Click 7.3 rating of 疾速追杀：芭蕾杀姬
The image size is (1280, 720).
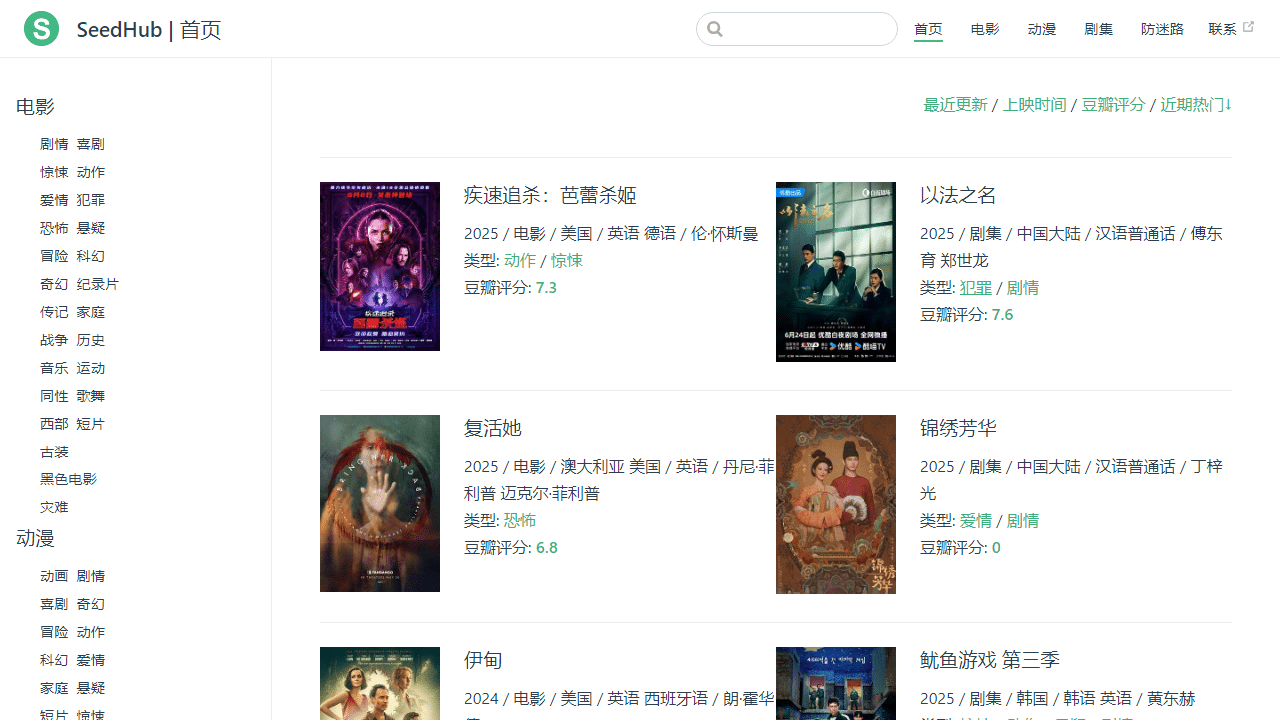coord(546,287)
